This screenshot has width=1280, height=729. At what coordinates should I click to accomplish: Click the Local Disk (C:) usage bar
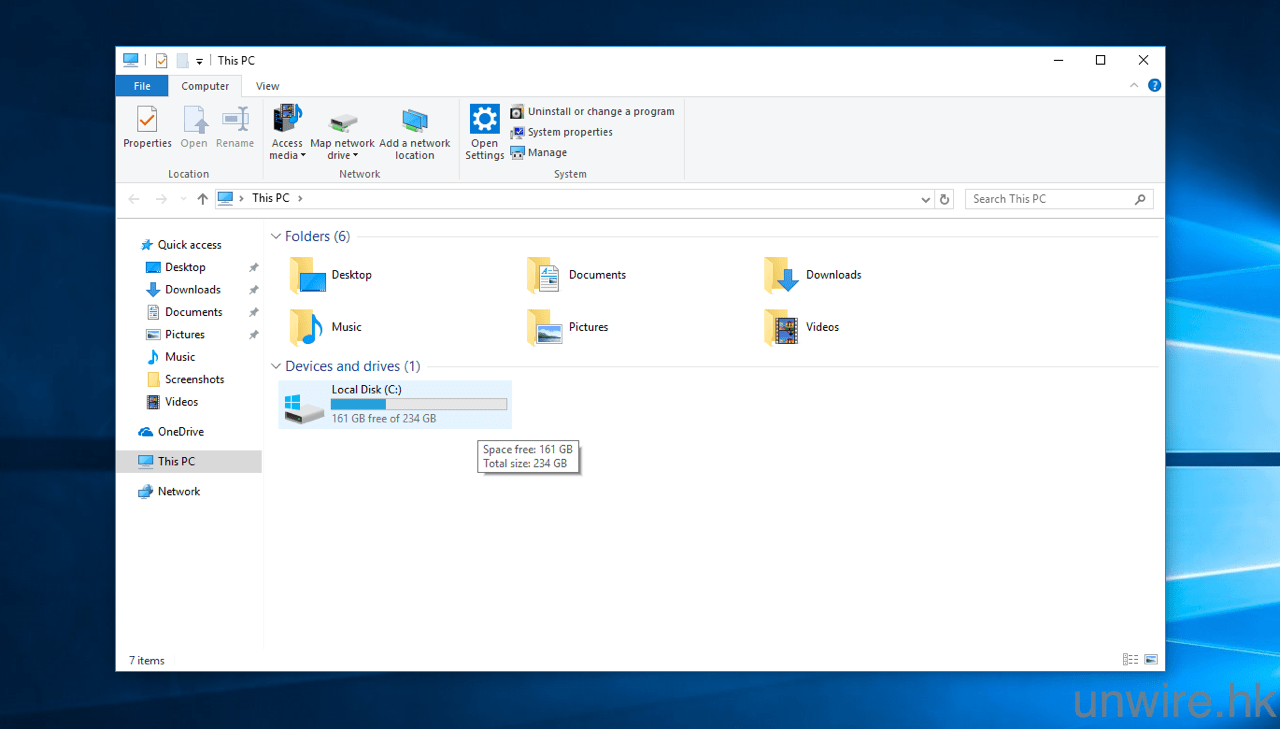(x=419, y=404)
